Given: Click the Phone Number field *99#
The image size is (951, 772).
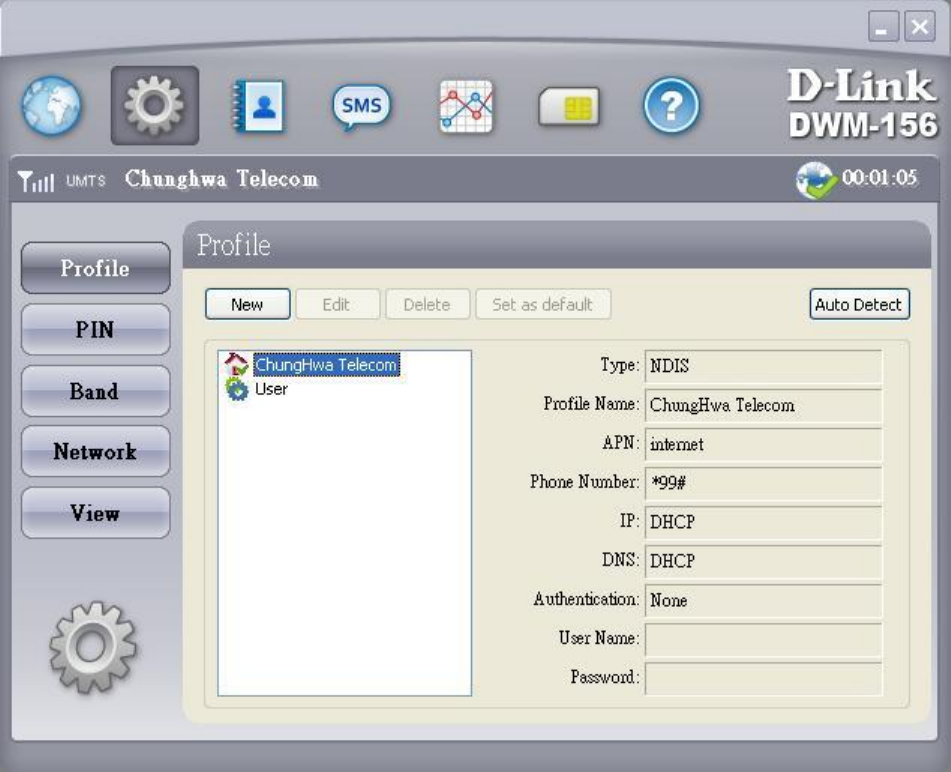Looking at the screenshot, I should point(764,483).
